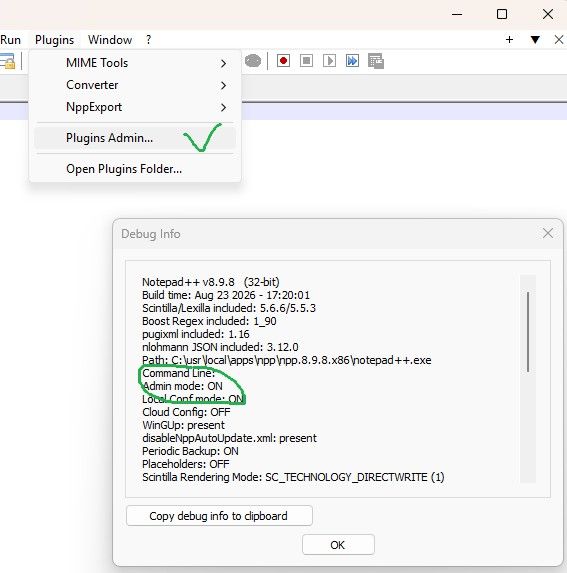Close the Debug Info dialog

(x=548, y=233)
